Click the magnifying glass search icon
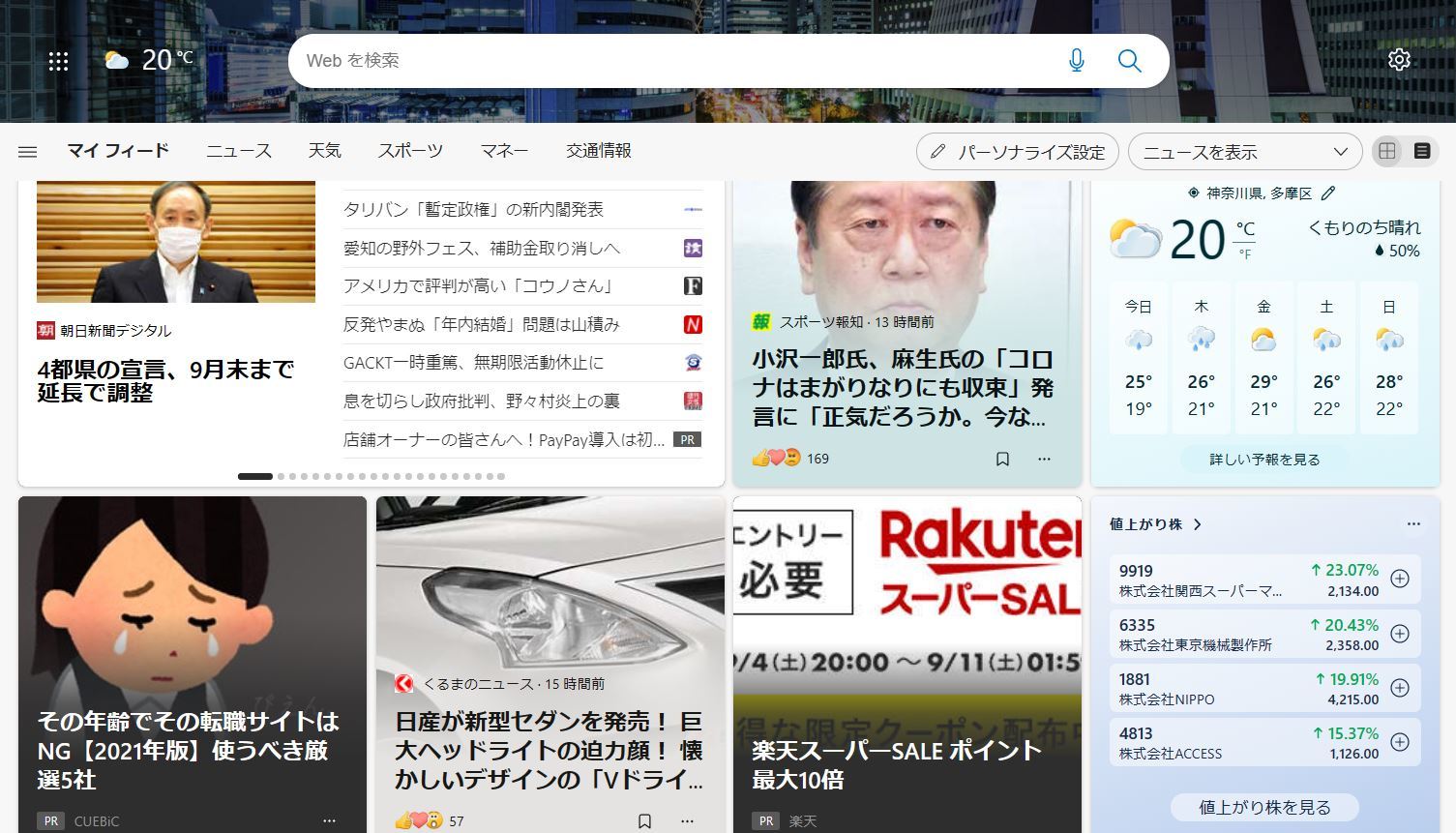Image resolution: width=1456 pixels, height=833 pixels. point(1129,61)
